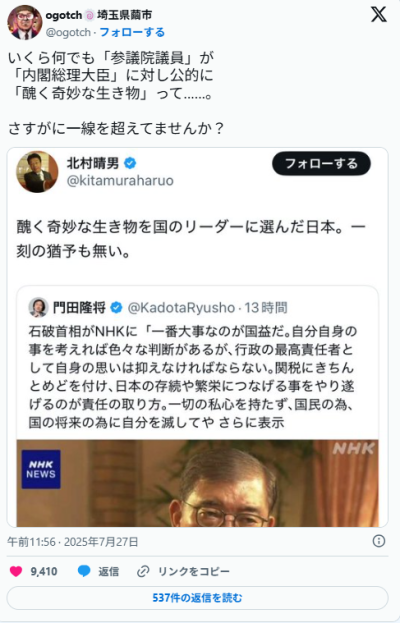Click the timestamp 午前11:56 · 2025年7月27日

[x=73, y=542]
